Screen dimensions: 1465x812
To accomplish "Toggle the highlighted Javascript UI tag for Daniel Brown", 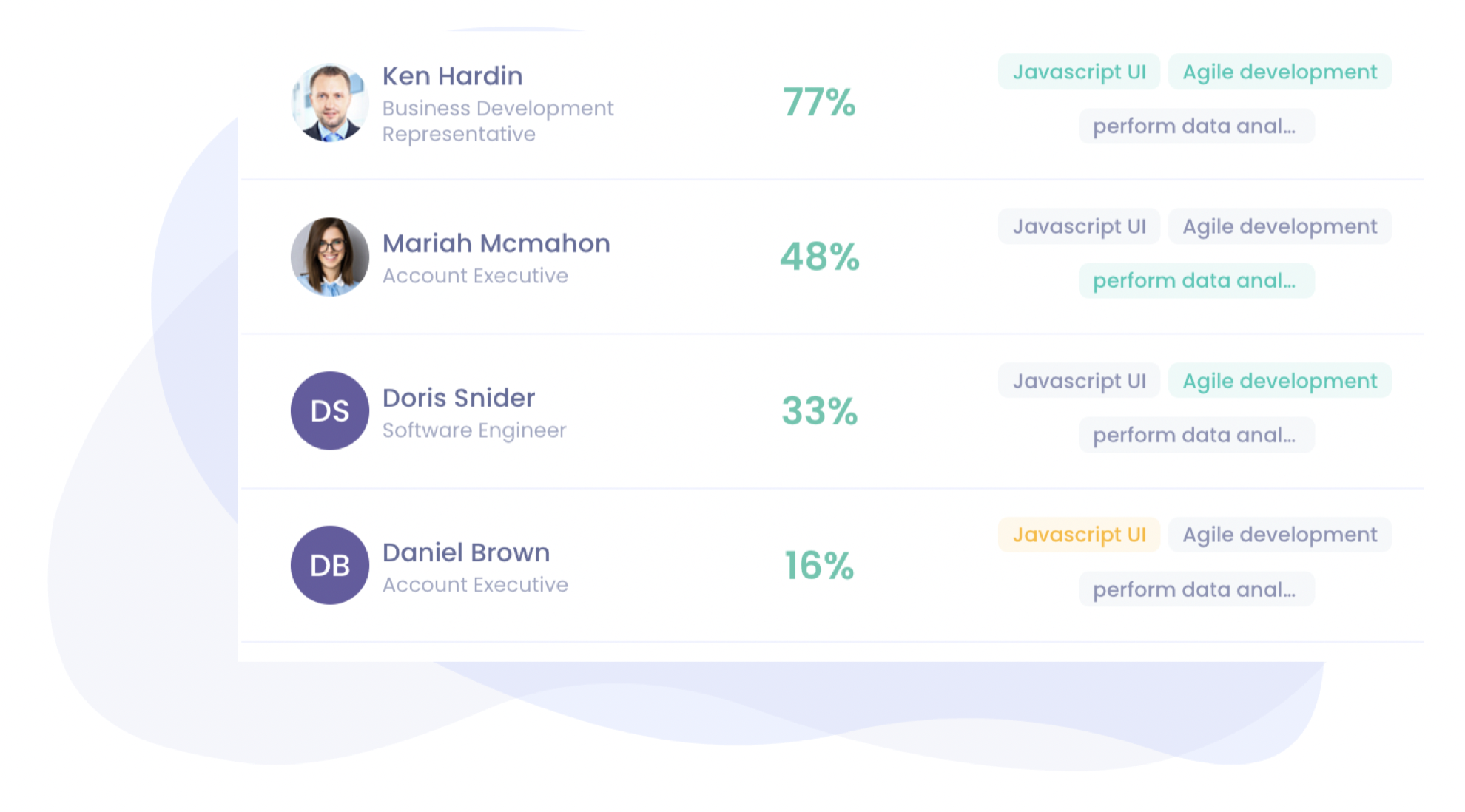I will (x=1080, y=534).
